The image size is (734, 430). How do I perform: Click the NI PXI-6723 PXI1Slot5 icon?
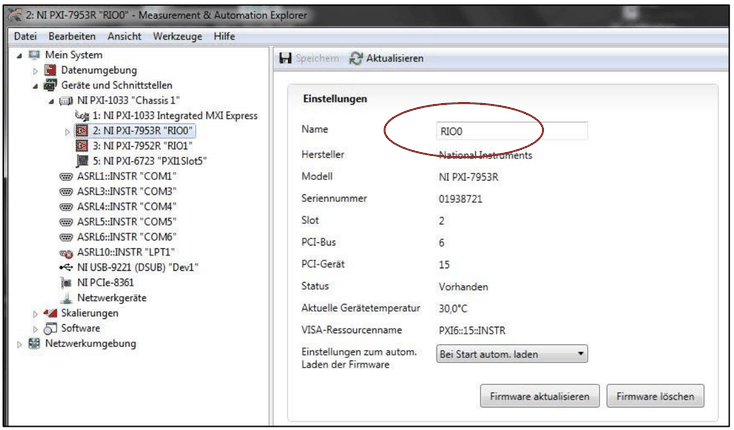82,161
